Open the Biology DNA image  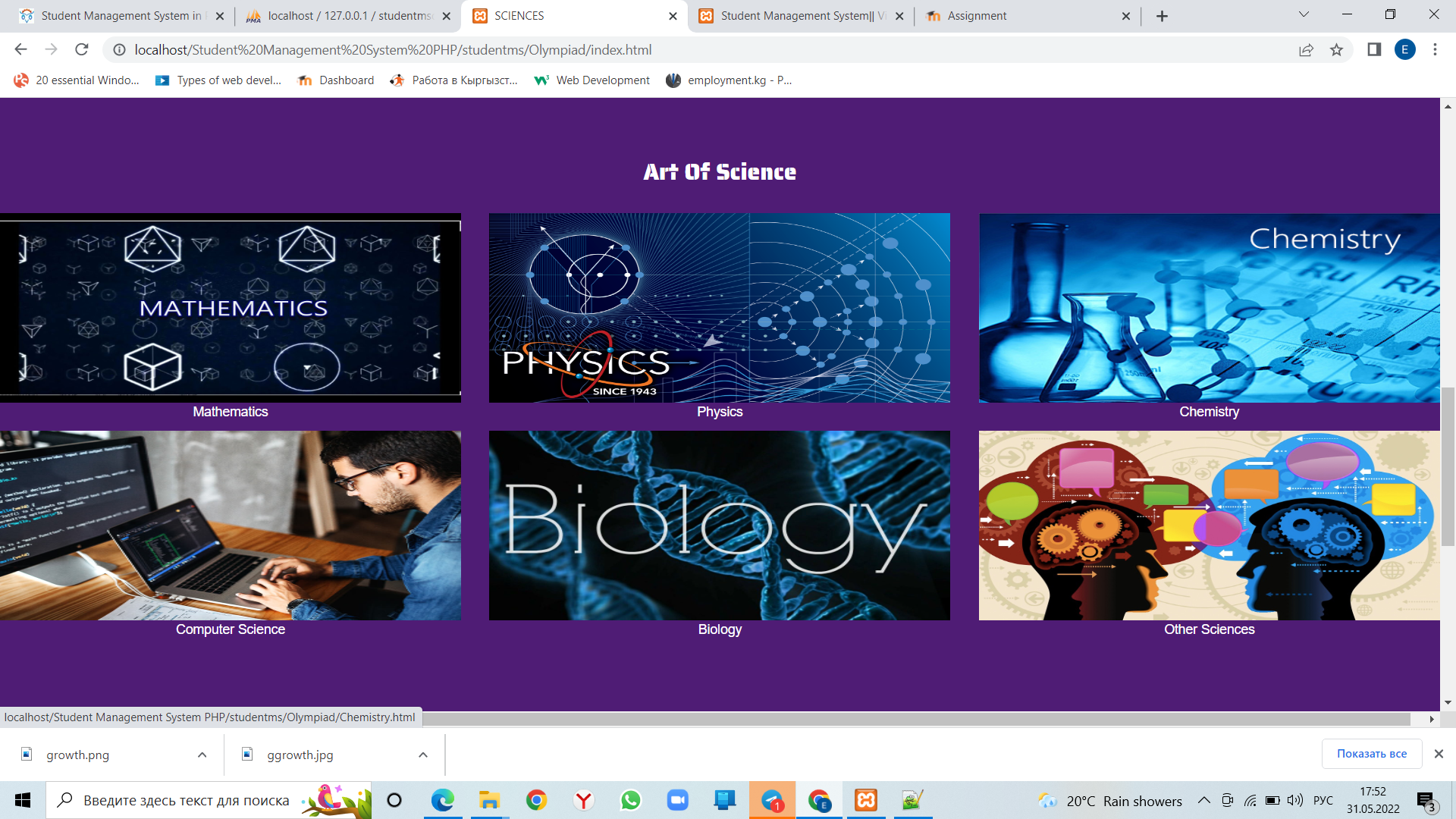(x=719, y=526)
